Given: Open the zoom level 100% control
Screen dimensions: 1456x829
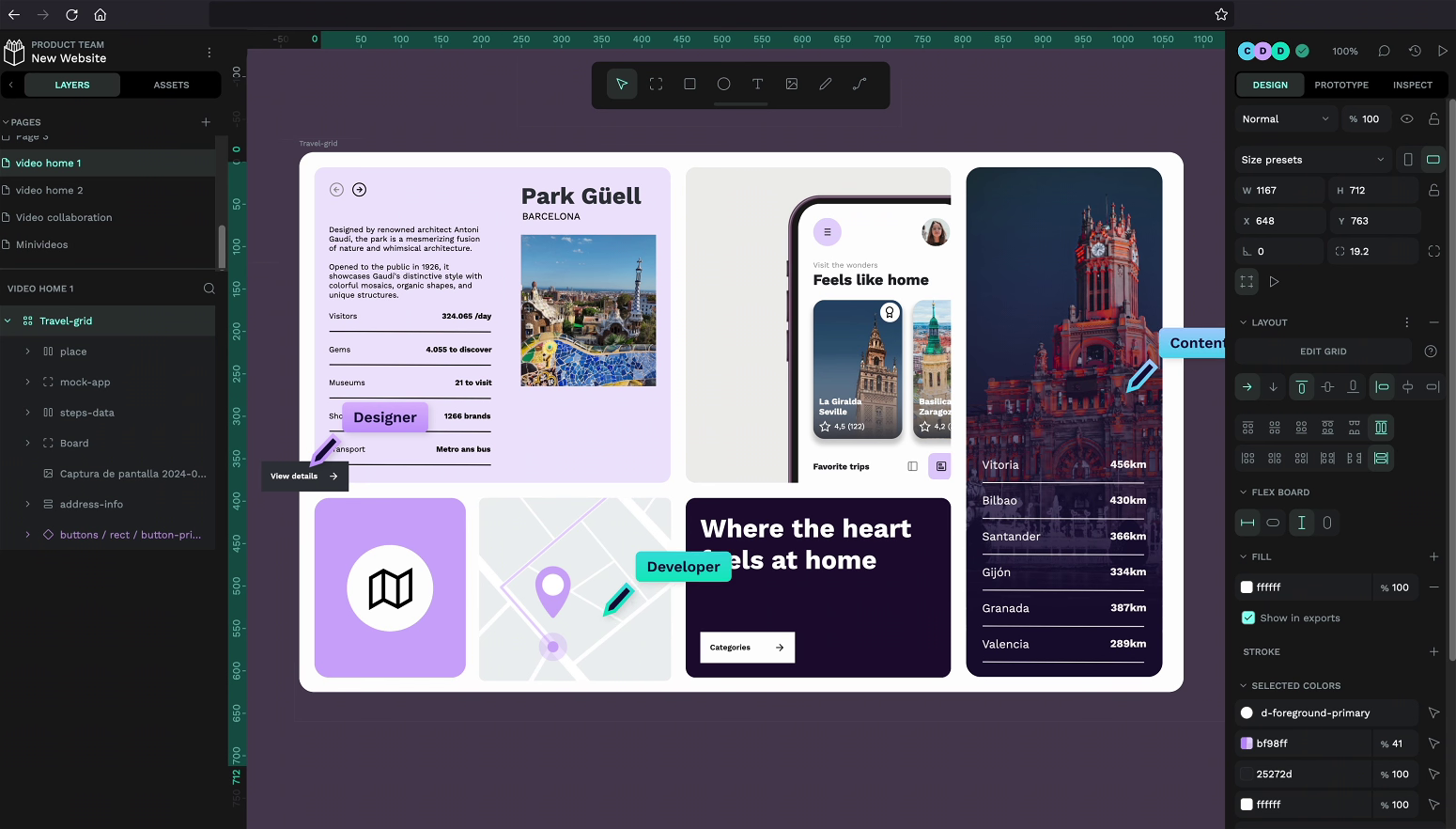Looking at the screenshot, I should point(1345,51).
